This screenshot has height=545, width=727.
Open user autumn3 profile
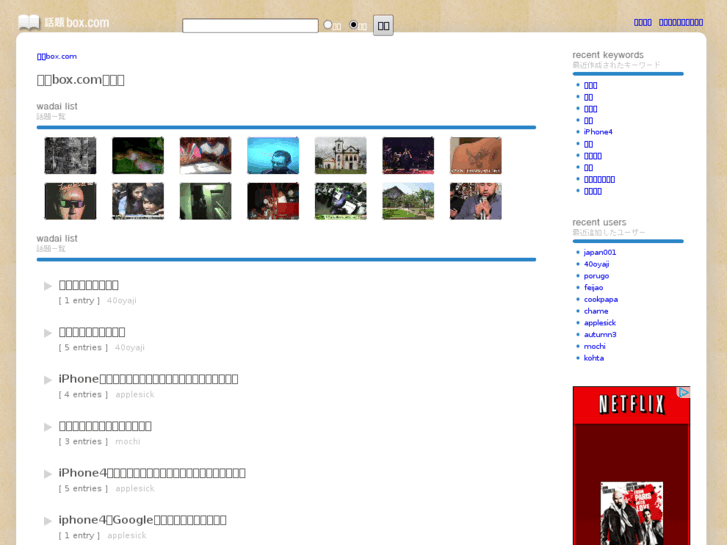pos(600,334)
